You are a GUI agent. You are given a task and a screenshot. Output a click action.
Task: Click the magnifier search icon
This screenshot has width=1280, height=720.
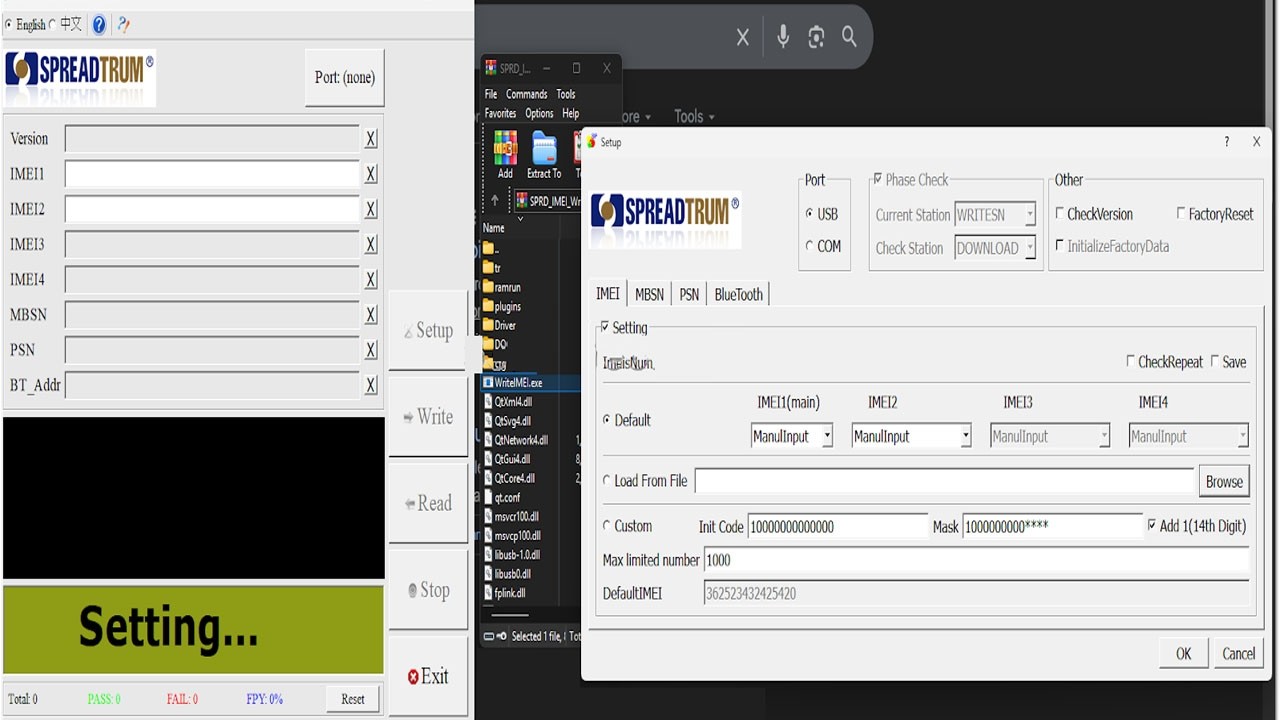coord(849,37)
